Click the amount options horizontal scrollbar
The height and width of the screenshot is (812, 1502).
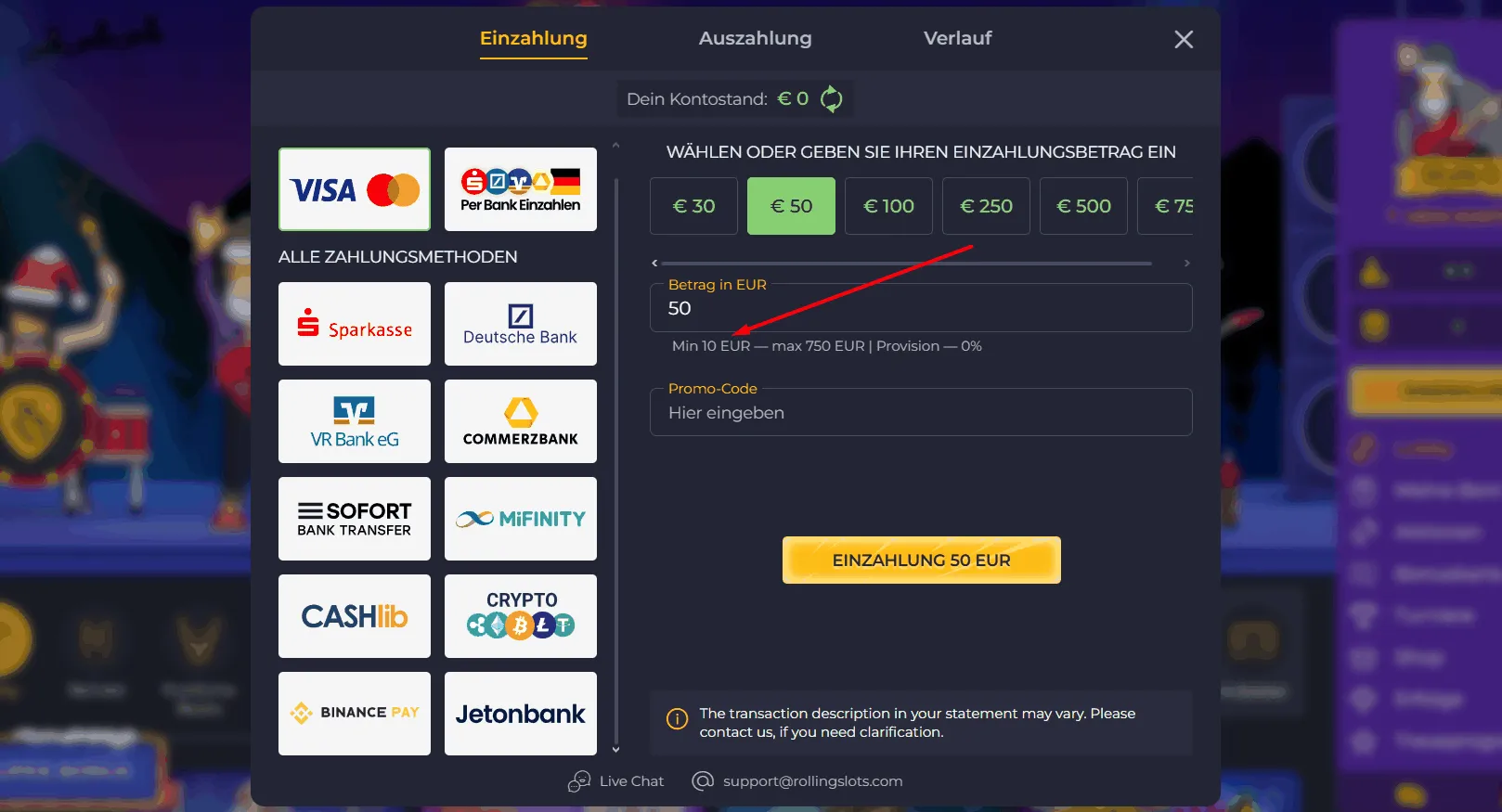pos(906,264)
